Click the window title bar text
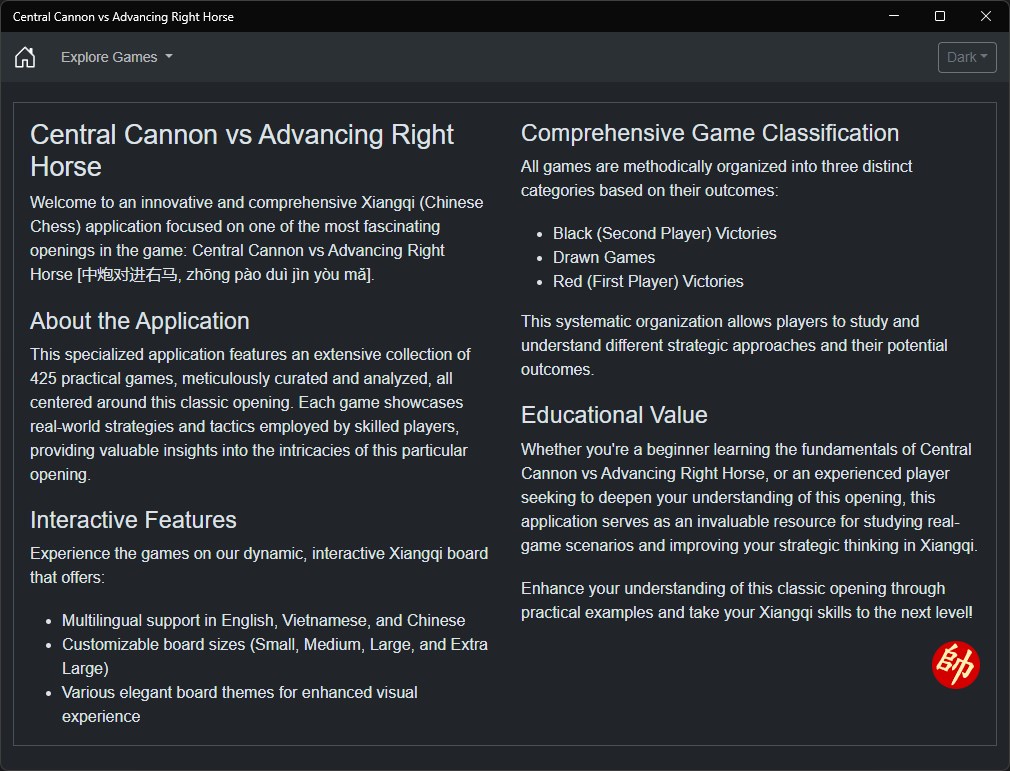Viewport: 1010px width, 771px height. (123, 17)
